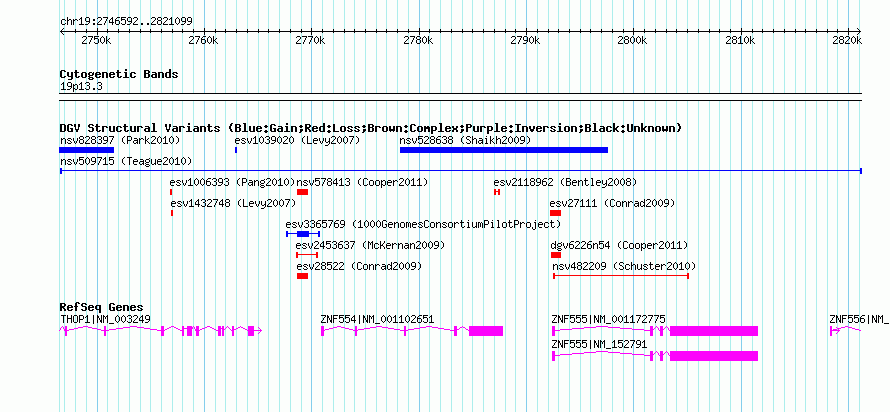Click the 2800k ruler tick label
890x412 pixels.
click(x=632, y=41)
